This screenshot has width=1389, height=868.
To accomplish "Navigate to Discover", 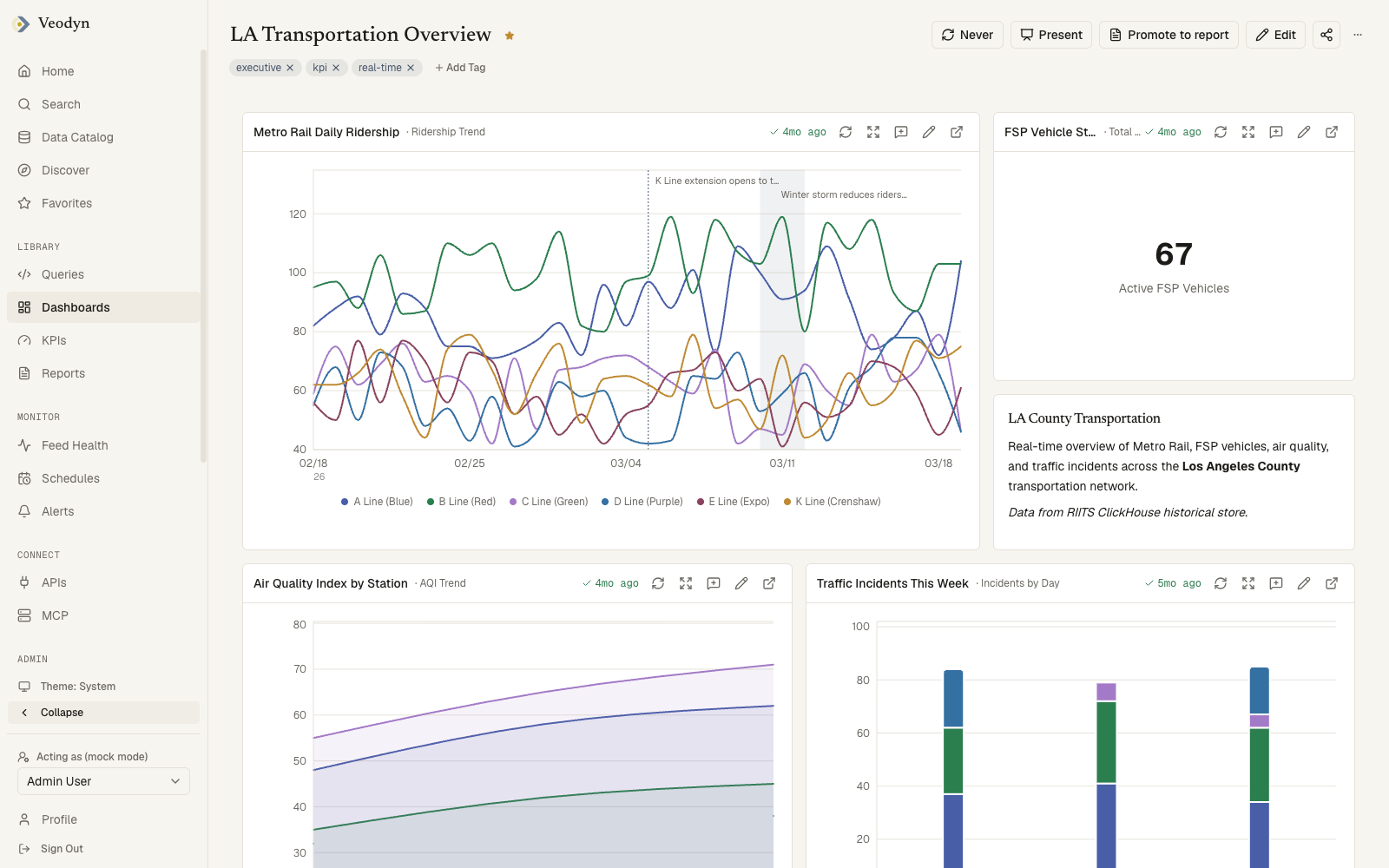I will click(x=103, y=170).
